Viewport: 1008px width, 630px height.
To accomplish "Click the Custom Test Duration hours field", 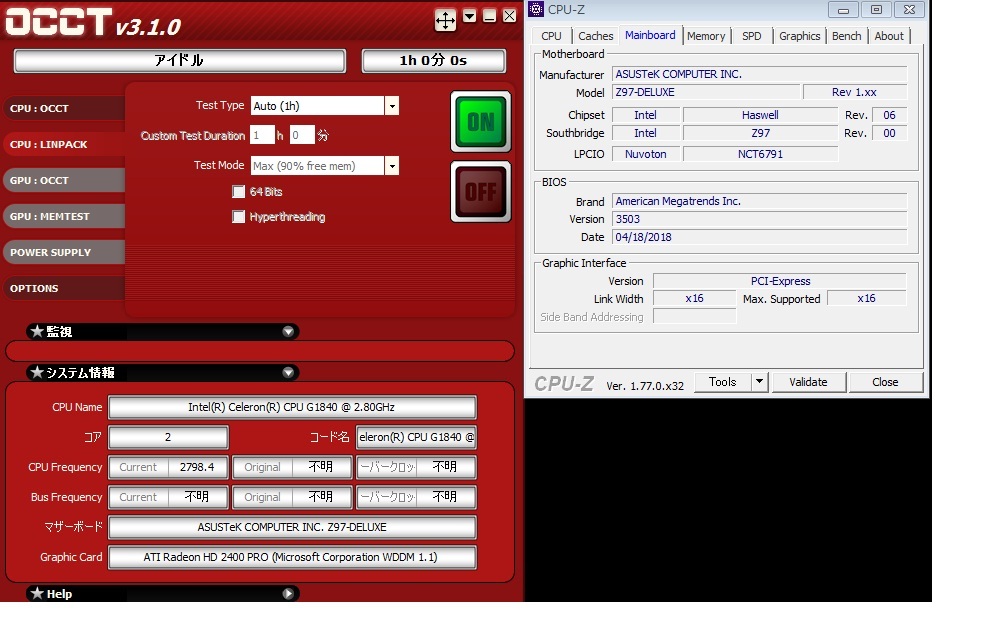I will point(262,135).
